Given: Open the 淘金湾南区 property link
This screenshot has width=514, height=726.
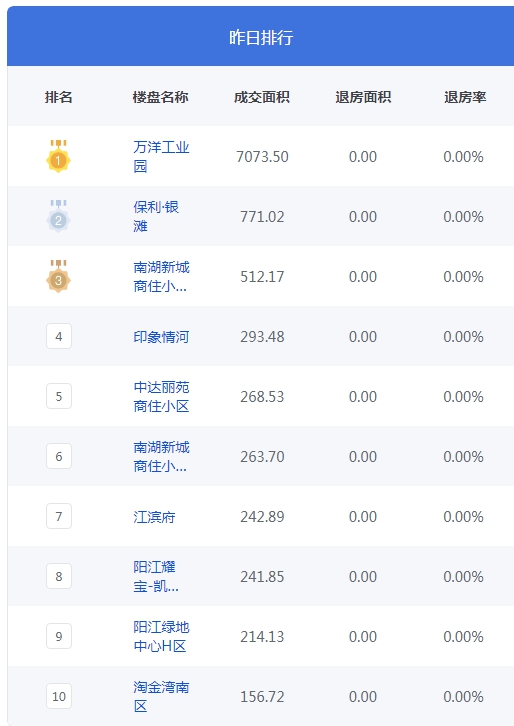Looking at the screenshot, I should [161, 696].
